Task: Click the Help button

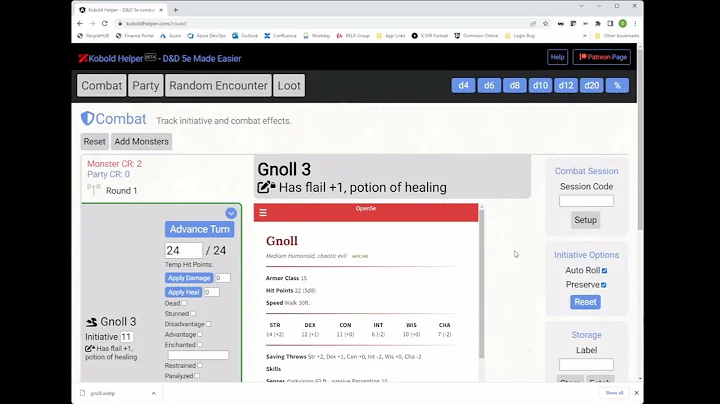Action: pyautogui.click(x=557, y=57)
